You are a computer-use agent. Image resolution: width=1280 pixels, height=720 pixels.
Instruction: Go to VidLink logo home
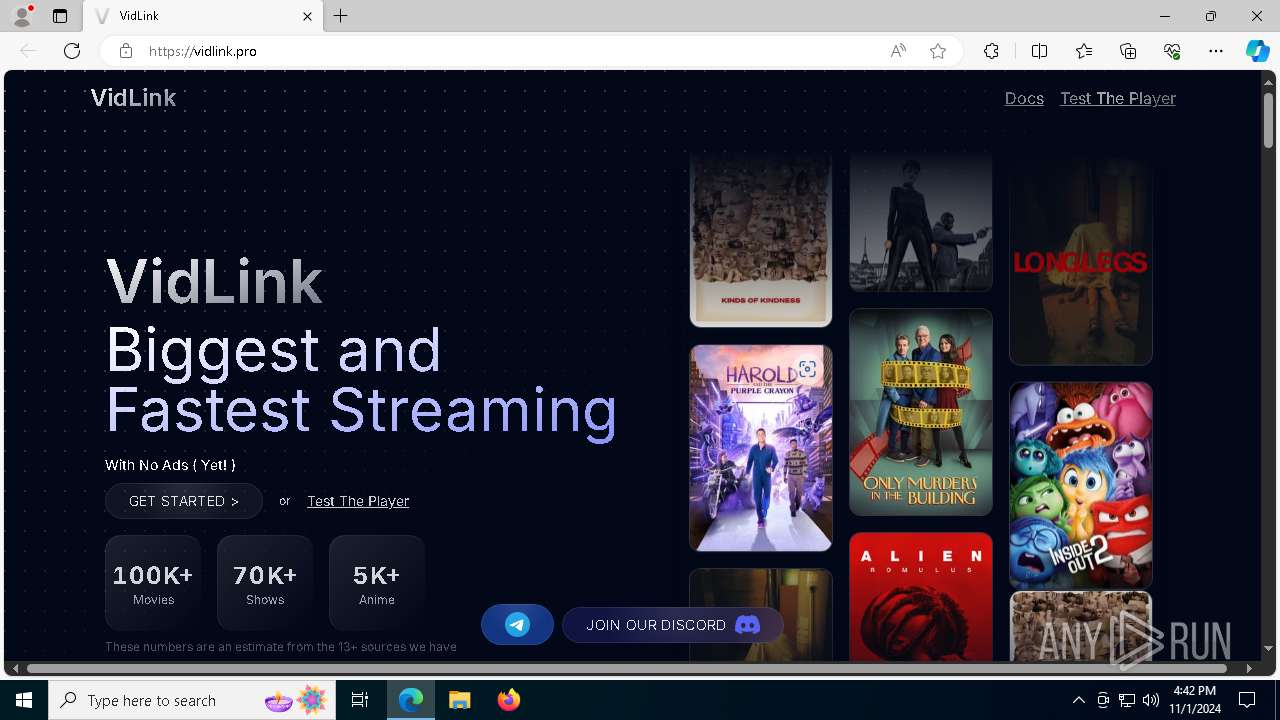[133, 98]
